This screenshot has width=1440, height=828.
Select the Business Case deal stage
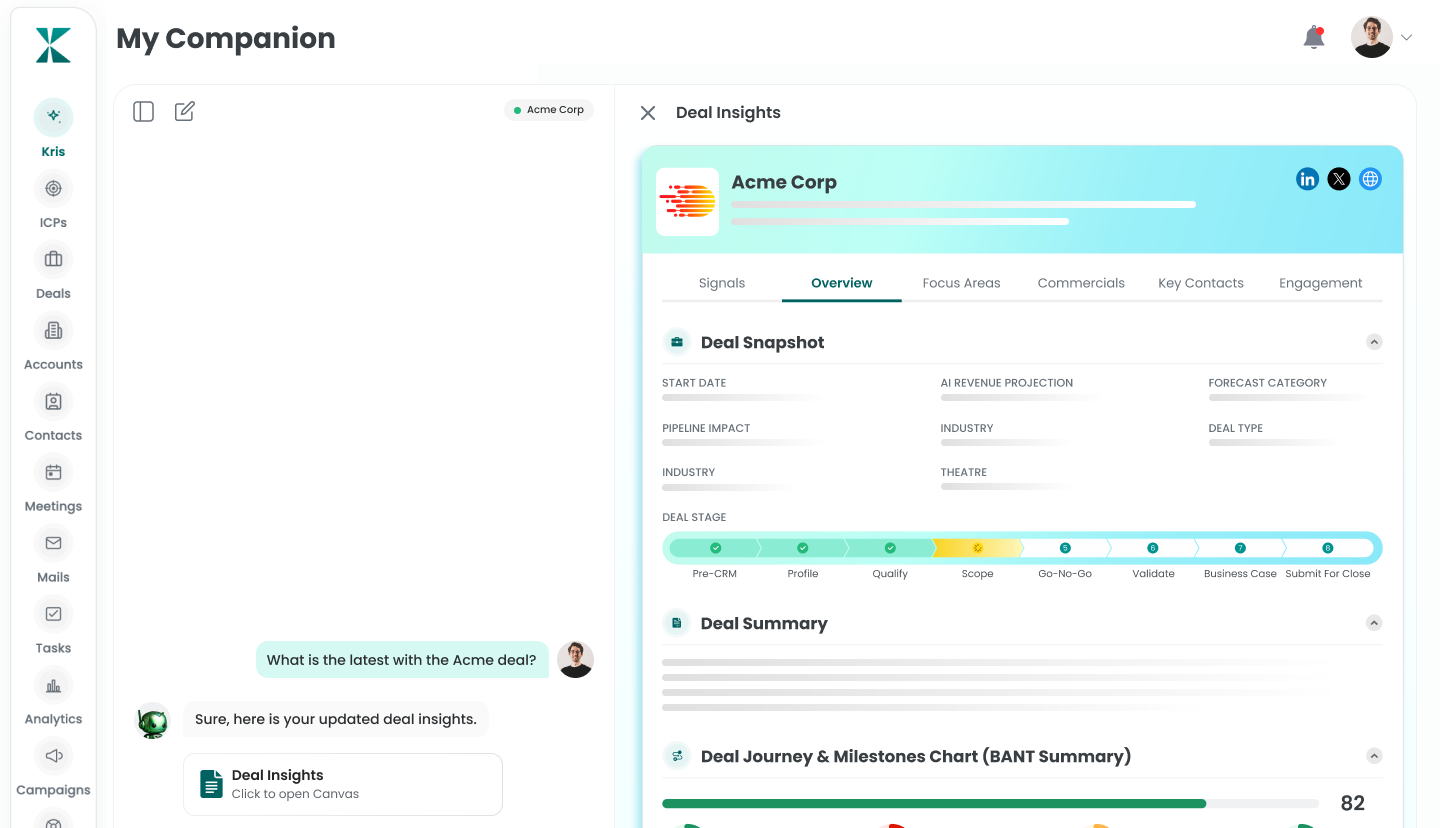[x=1240, y=548]
